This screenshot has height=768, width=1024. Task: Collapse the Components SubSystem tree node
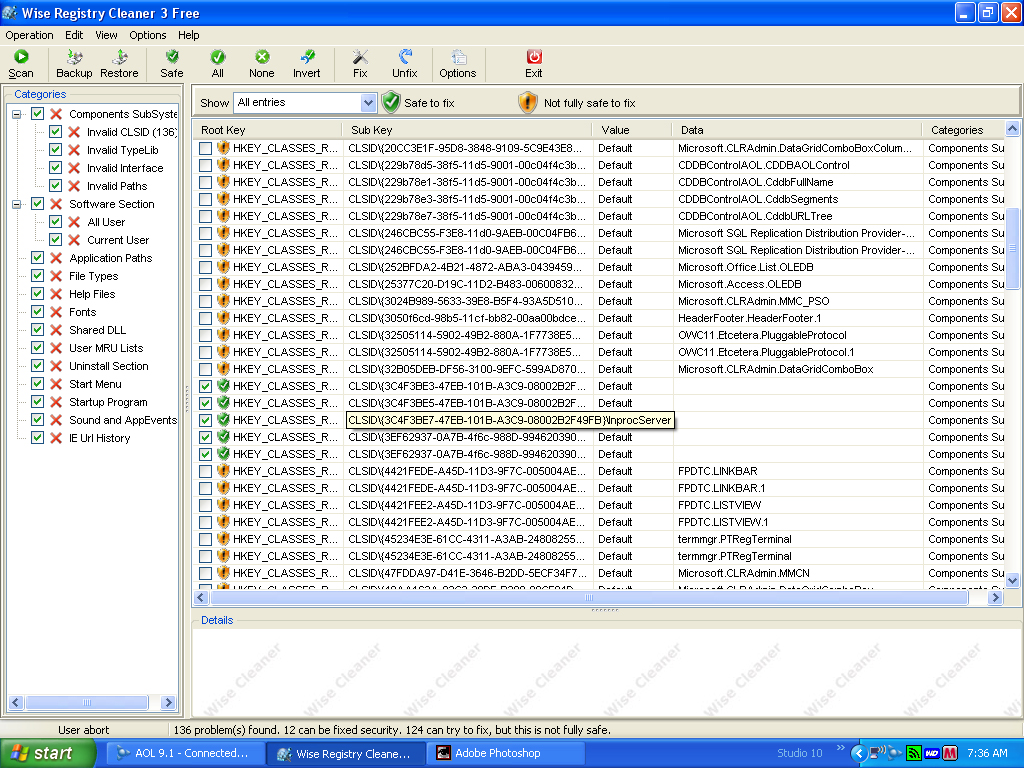[16, 114]
